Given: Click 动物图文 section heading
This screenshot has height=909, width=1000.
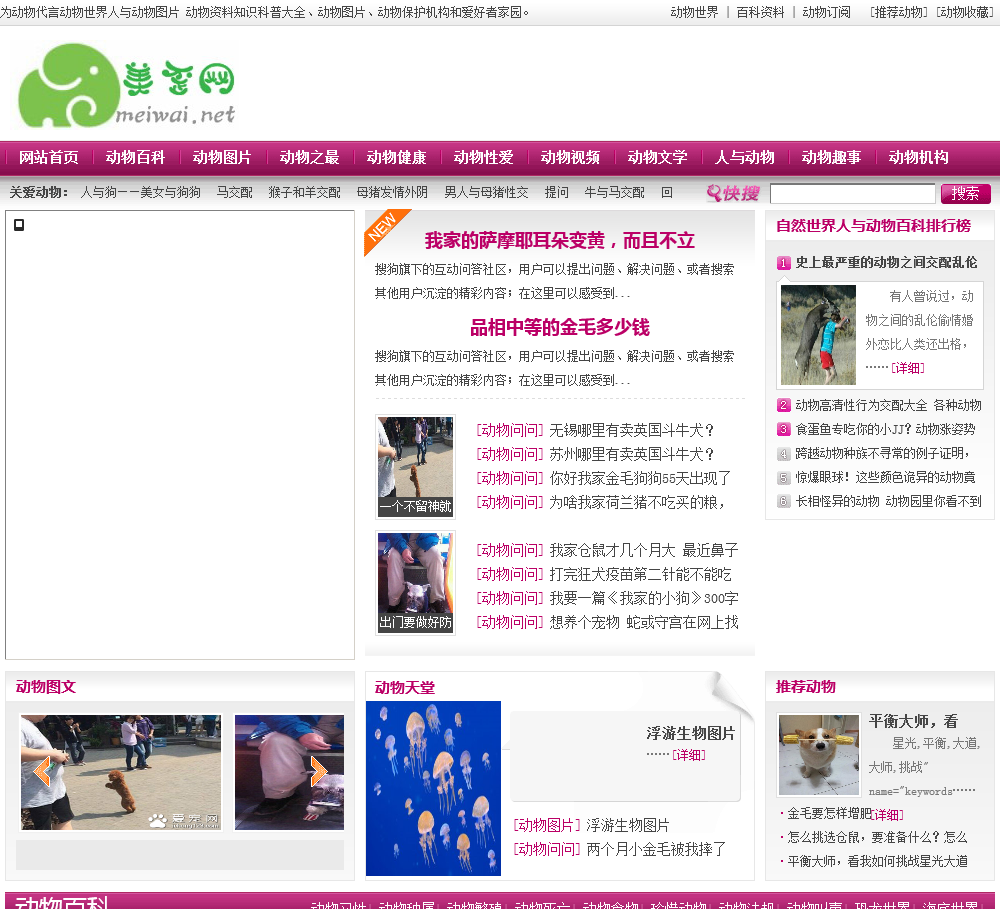Looking at the screenshot, I should [46, 687].
